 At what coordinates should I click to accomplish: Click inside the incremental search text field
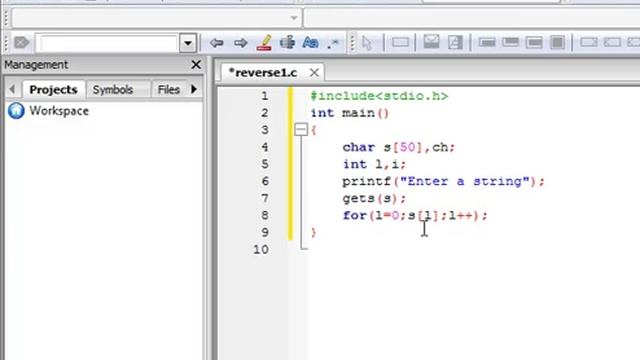click(x=108, y=43)
